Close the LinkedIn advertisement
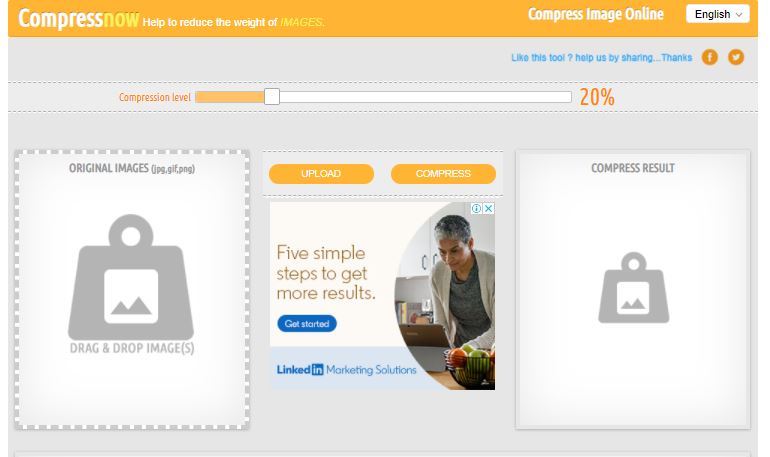The height and width of the screenshot is (457, 770). pyautogui.click(x=488, y=209)
